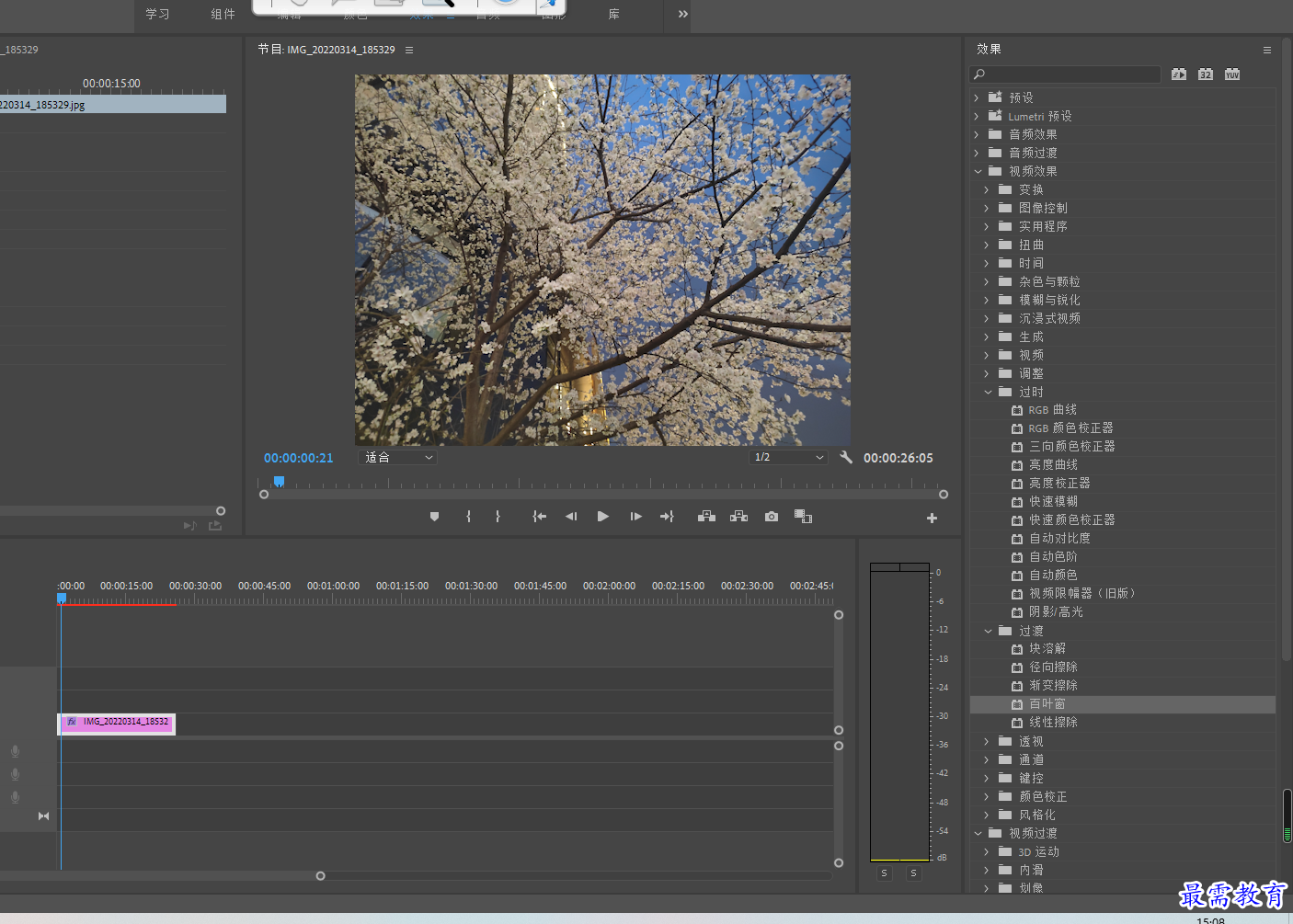The image size is (1293, 924).
Task: Select 三向颜色校正器 effect
Action: click(1071, 446)
